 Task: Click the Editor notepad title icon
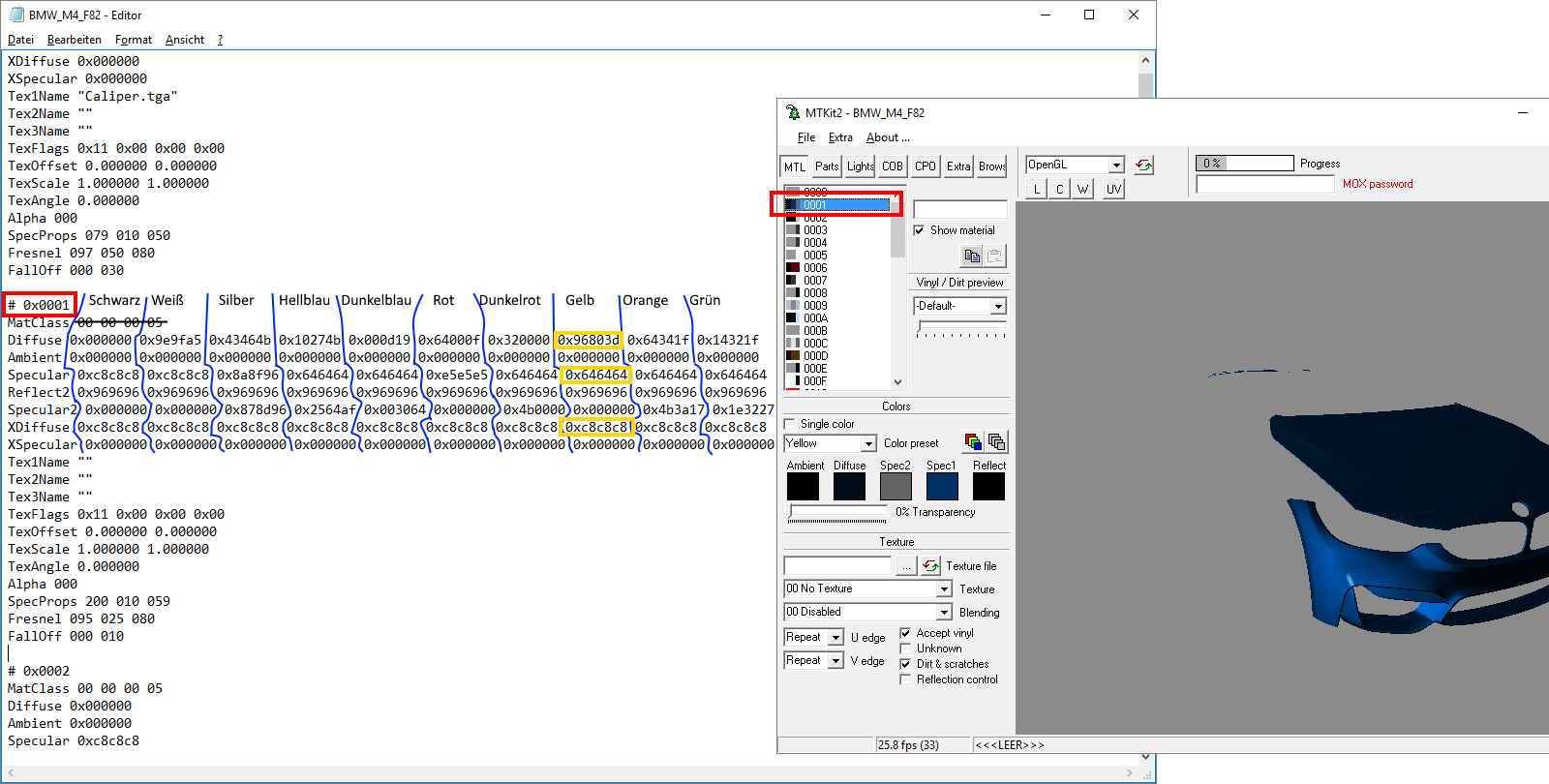pos(15,15)
